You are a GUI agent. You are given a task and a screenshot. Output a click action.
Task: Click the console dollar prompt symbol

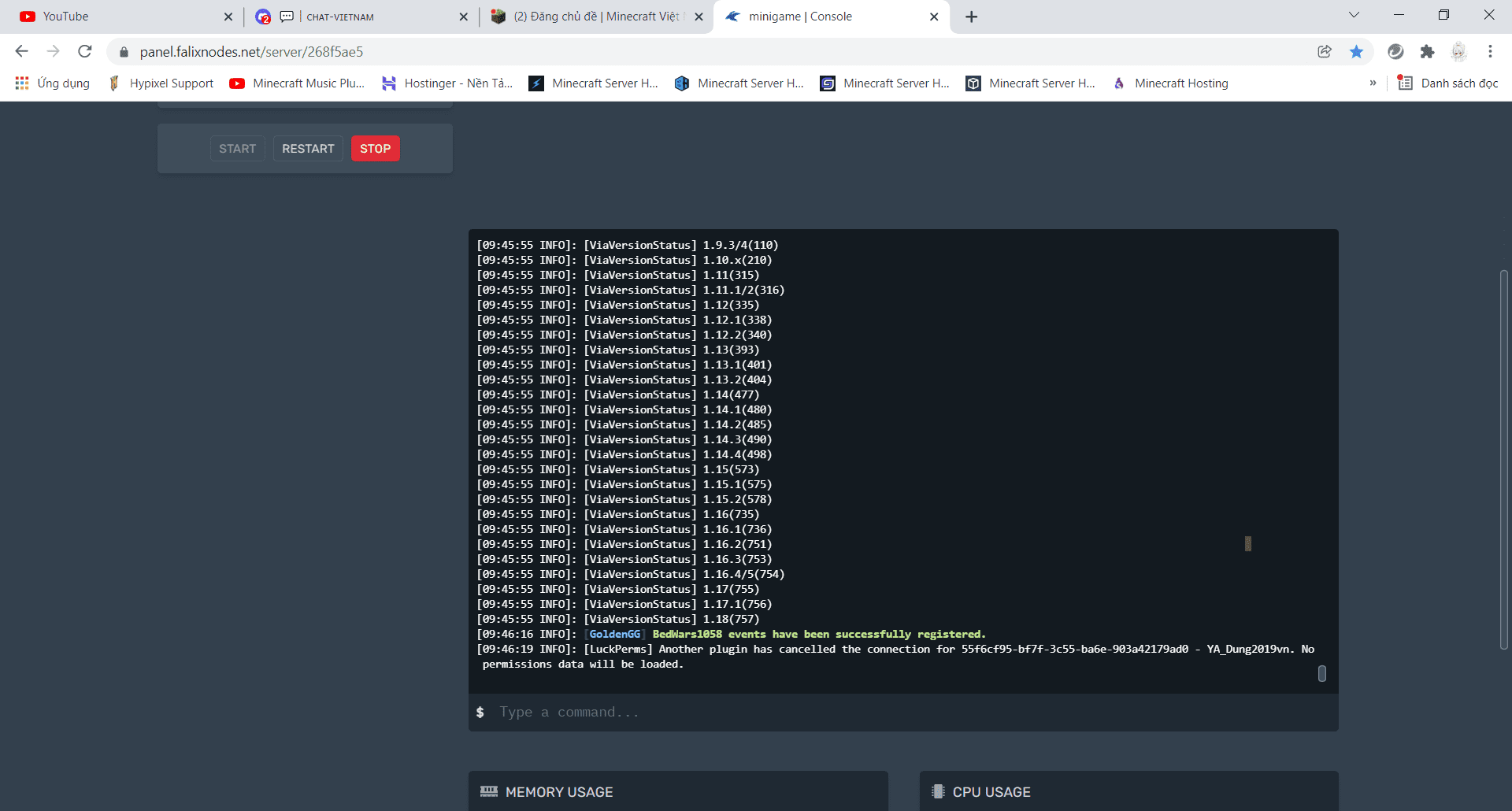(480, 712)
